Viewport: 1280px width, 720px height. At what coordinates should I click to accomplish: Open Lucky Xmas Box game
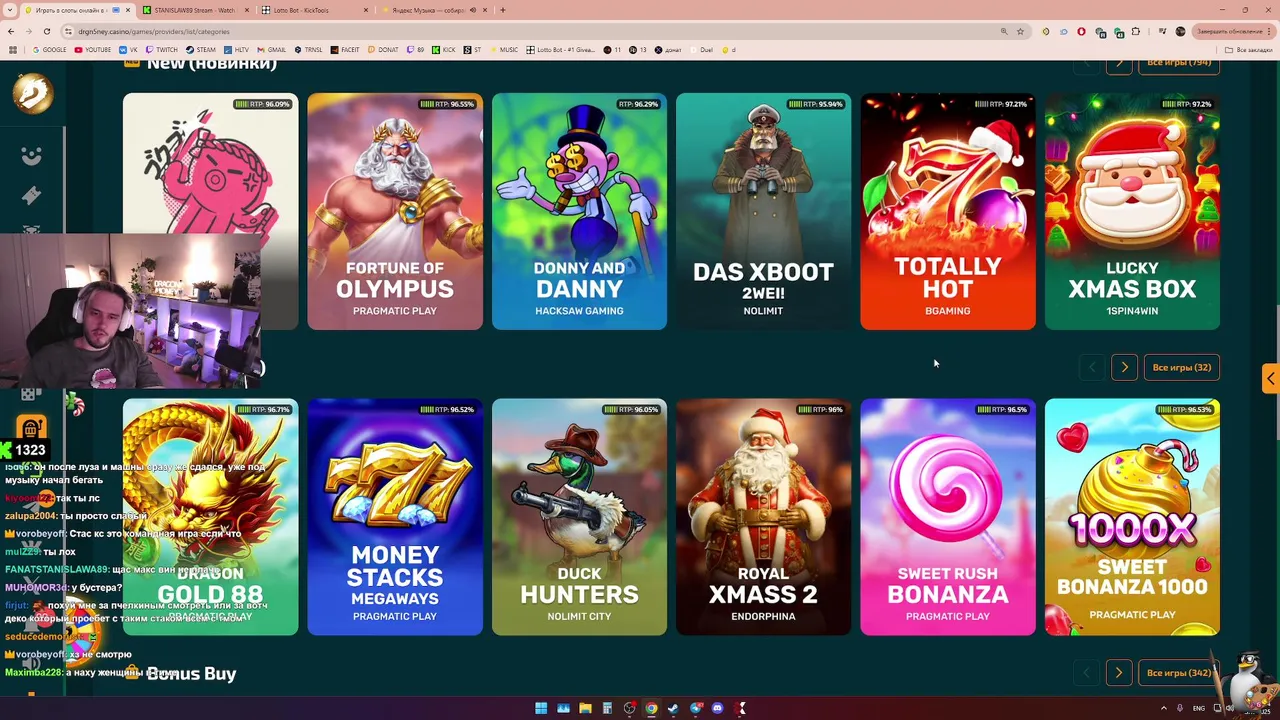coord(1132,211)
